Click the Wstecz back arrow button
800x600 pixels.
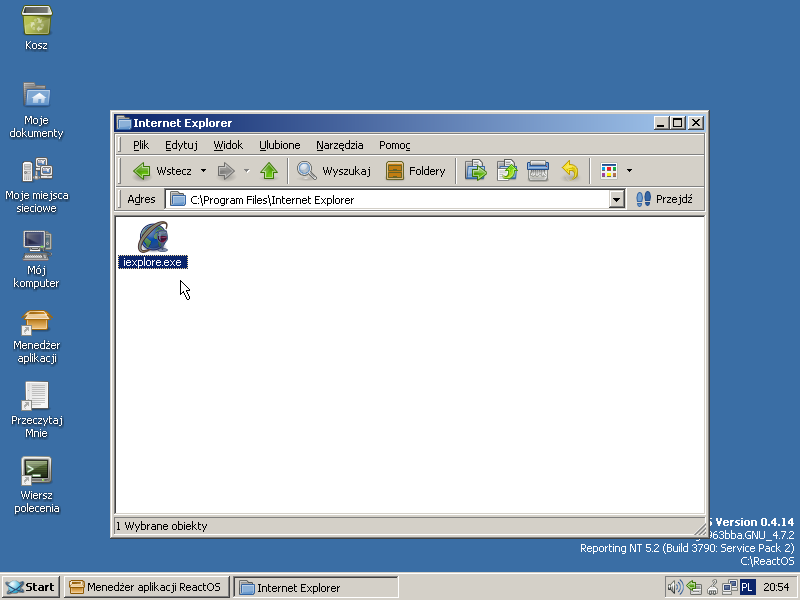(162, 171)
